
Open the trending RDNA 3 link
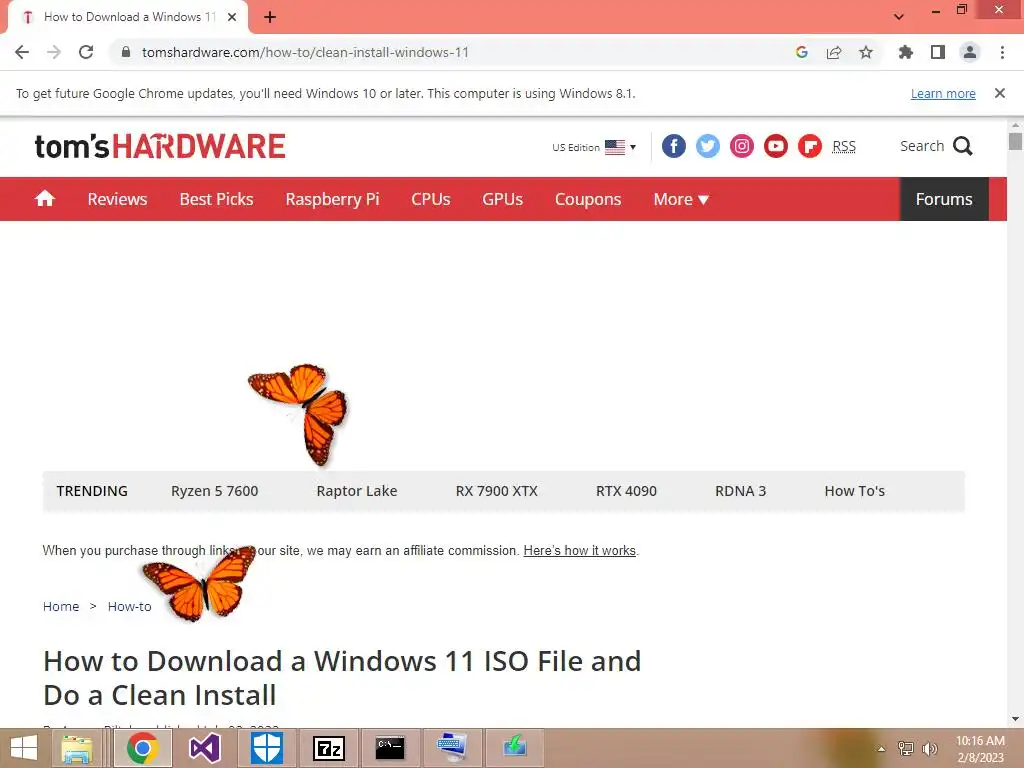pyautogui.click(x=741, y=491)
